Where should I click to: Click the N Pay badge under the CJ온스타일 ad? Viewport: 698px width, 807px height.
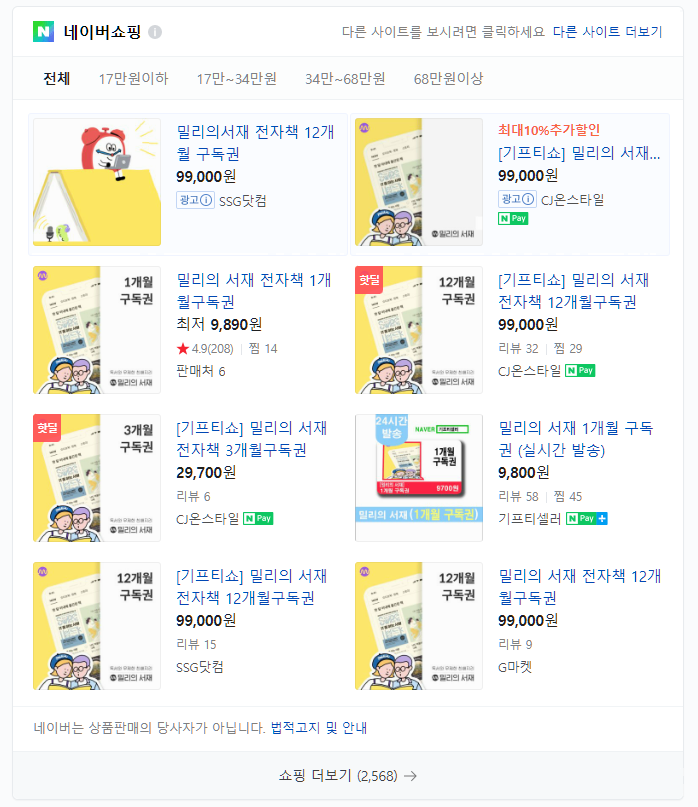[x=513, y=219]
